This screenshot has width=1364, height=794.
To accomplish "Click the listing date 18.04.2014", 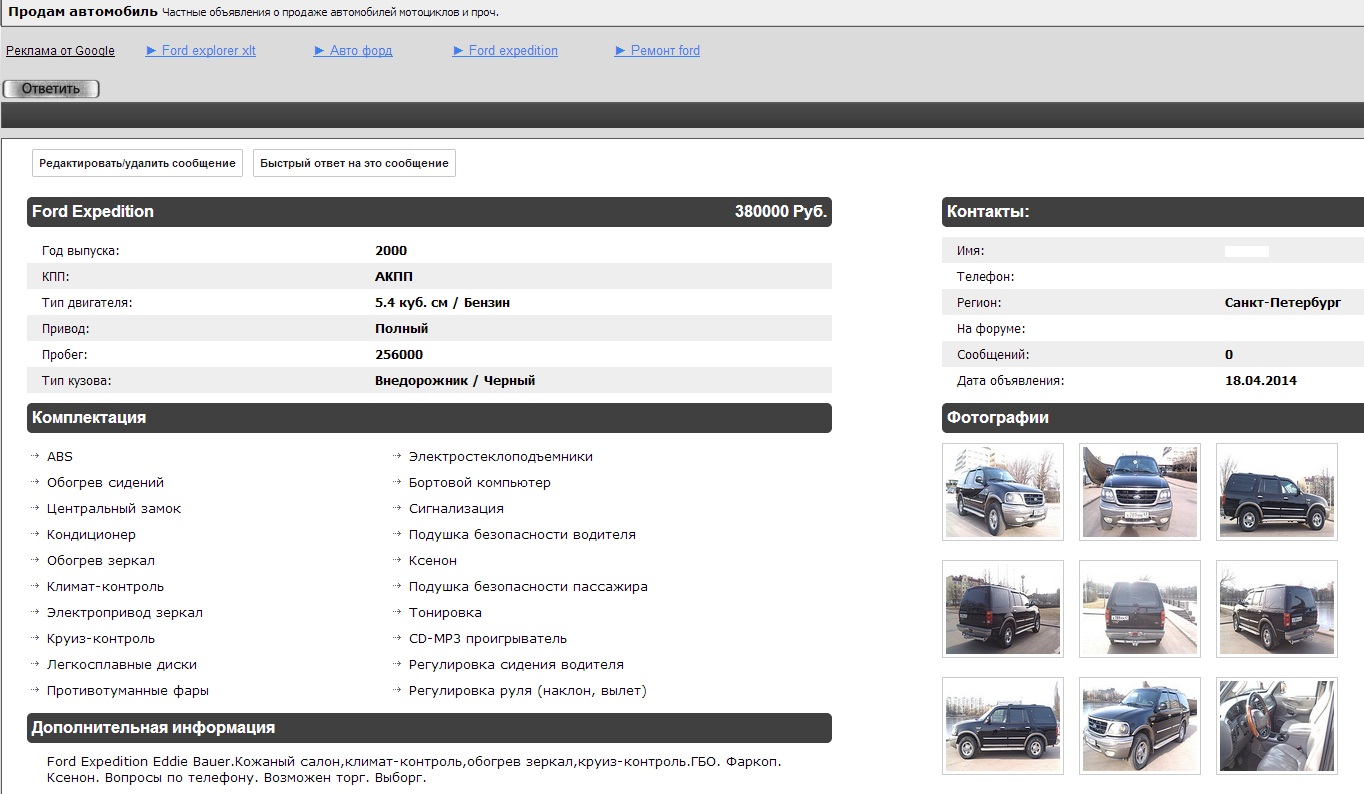I will (1261, 381).
